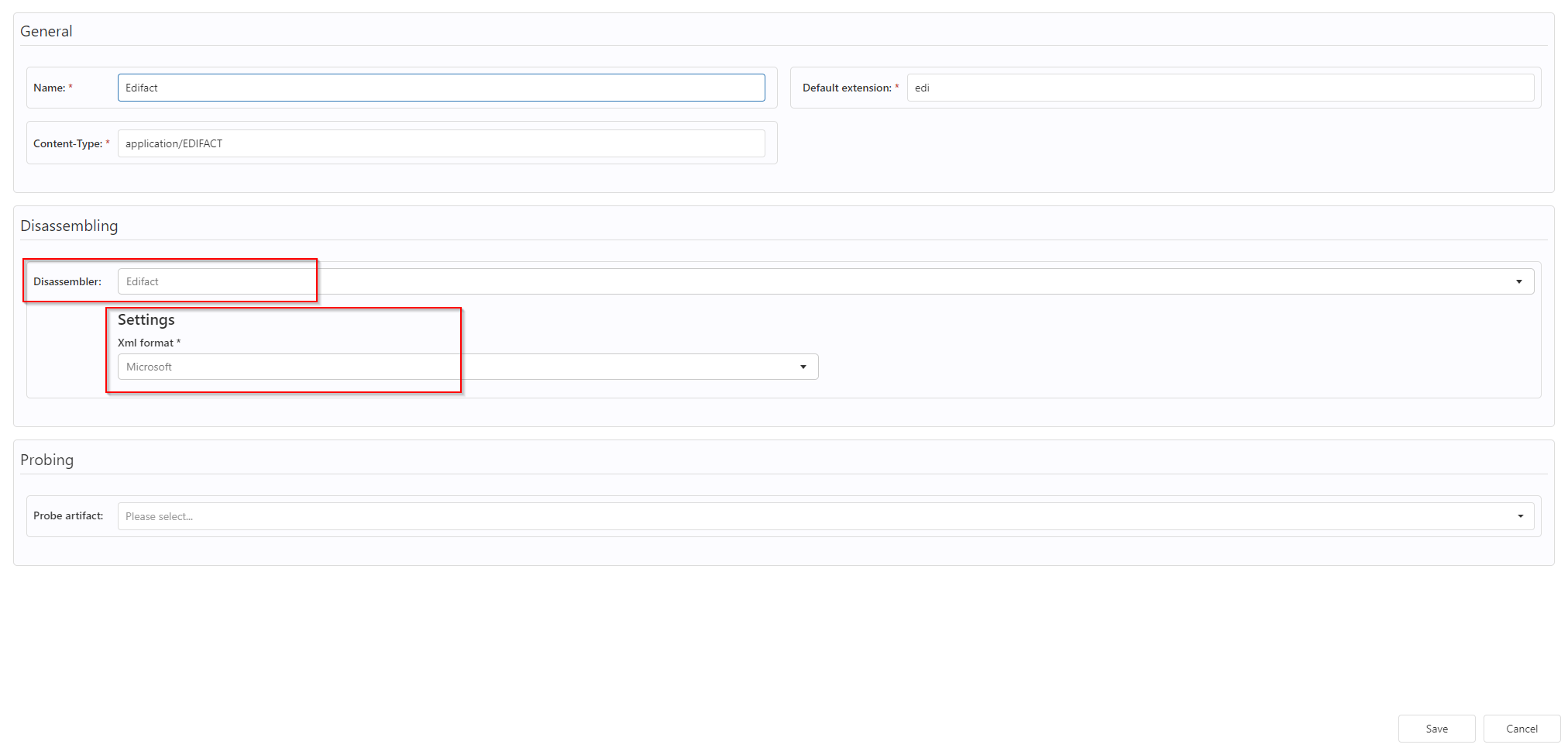Cancel editing with the Cancel button
1568x748 pixels.
point(1522,729)
